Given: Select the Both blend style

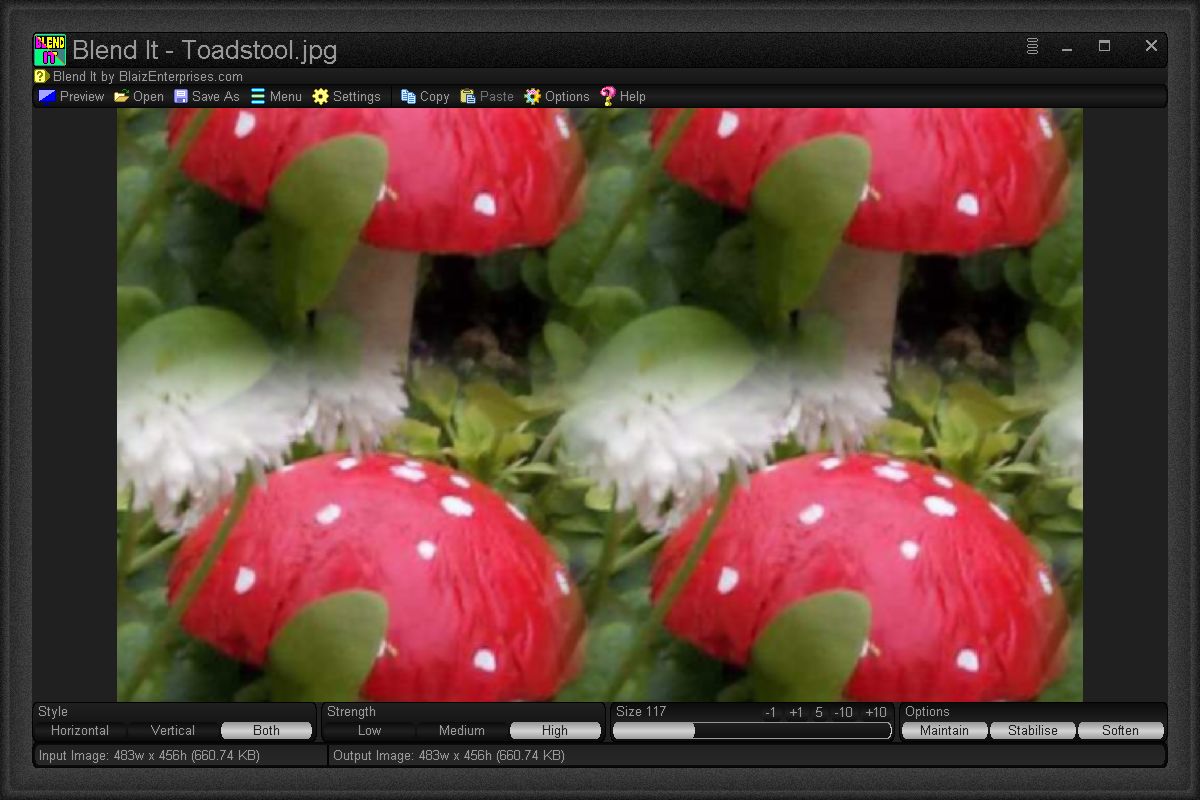Looking at the screenshot, I should click(267, 731).
